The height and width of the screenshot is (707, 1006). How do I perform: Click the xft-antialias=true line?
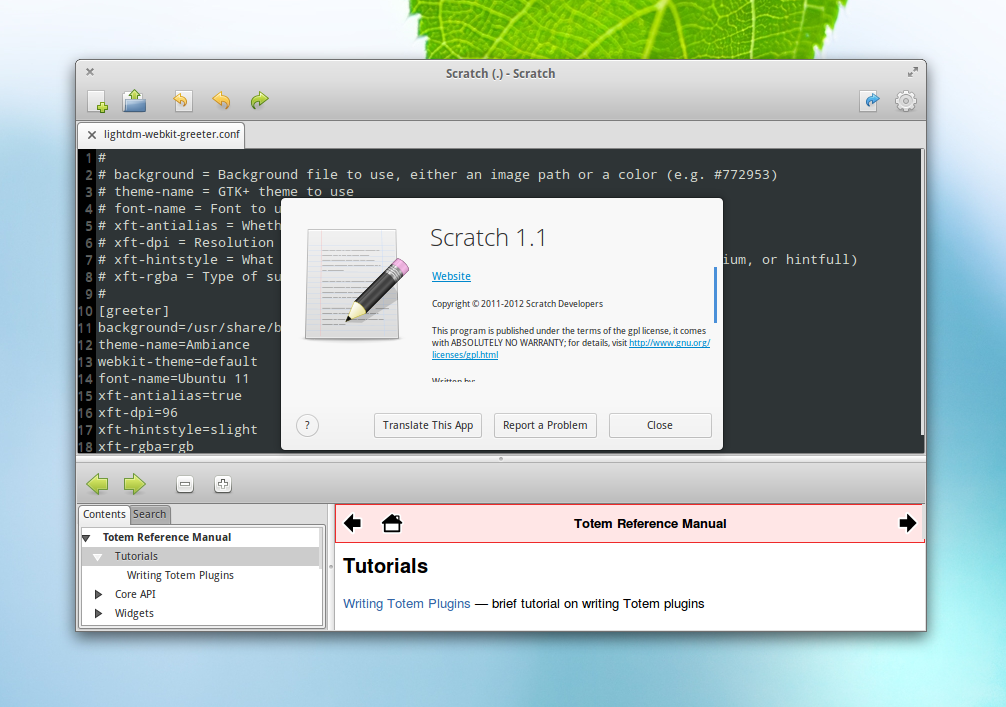[x=169, y=395]
